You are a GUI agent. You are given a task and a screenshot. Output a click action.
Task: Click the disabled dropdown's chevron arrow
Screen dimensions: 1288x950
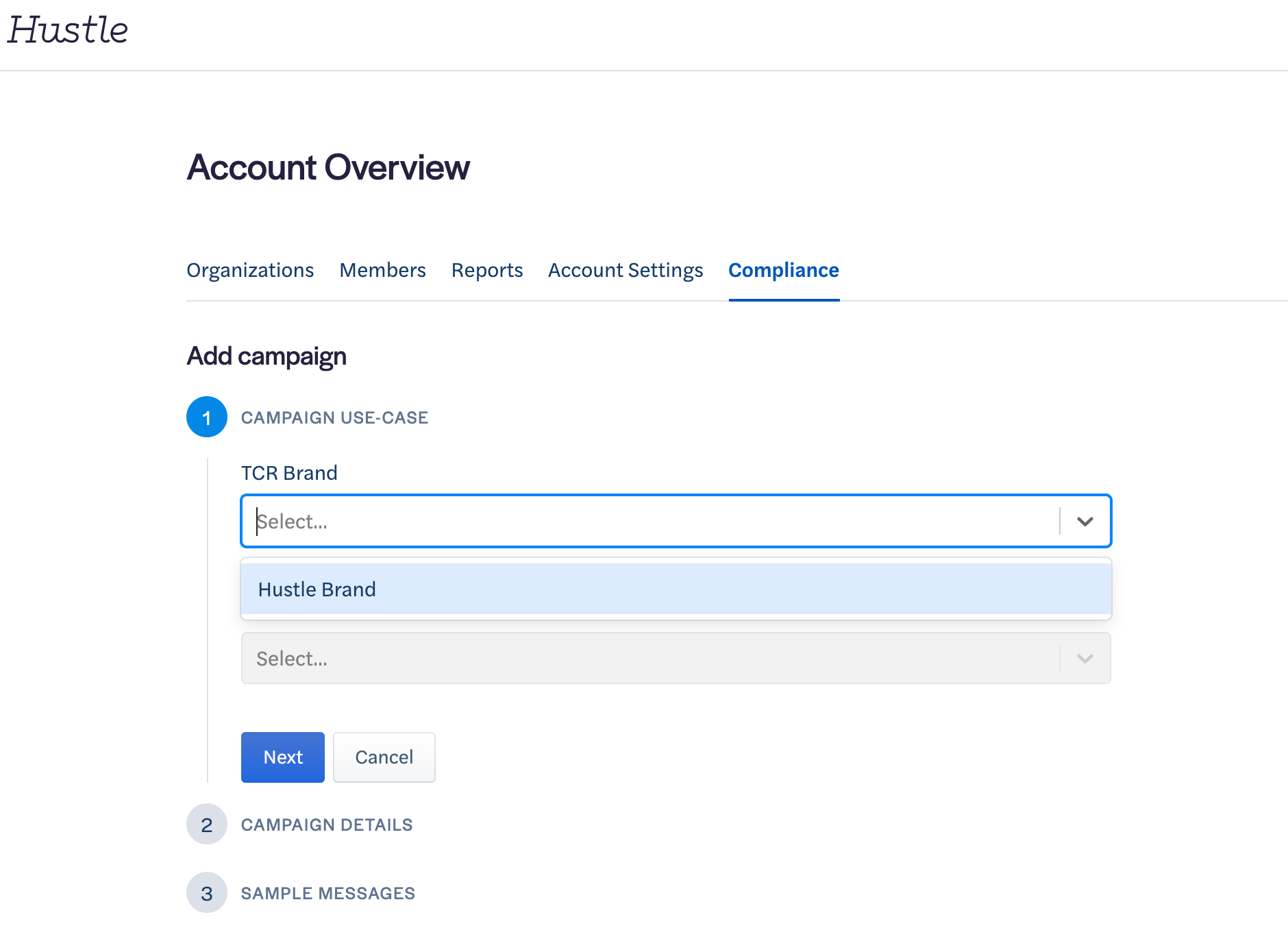(1085, 659)
